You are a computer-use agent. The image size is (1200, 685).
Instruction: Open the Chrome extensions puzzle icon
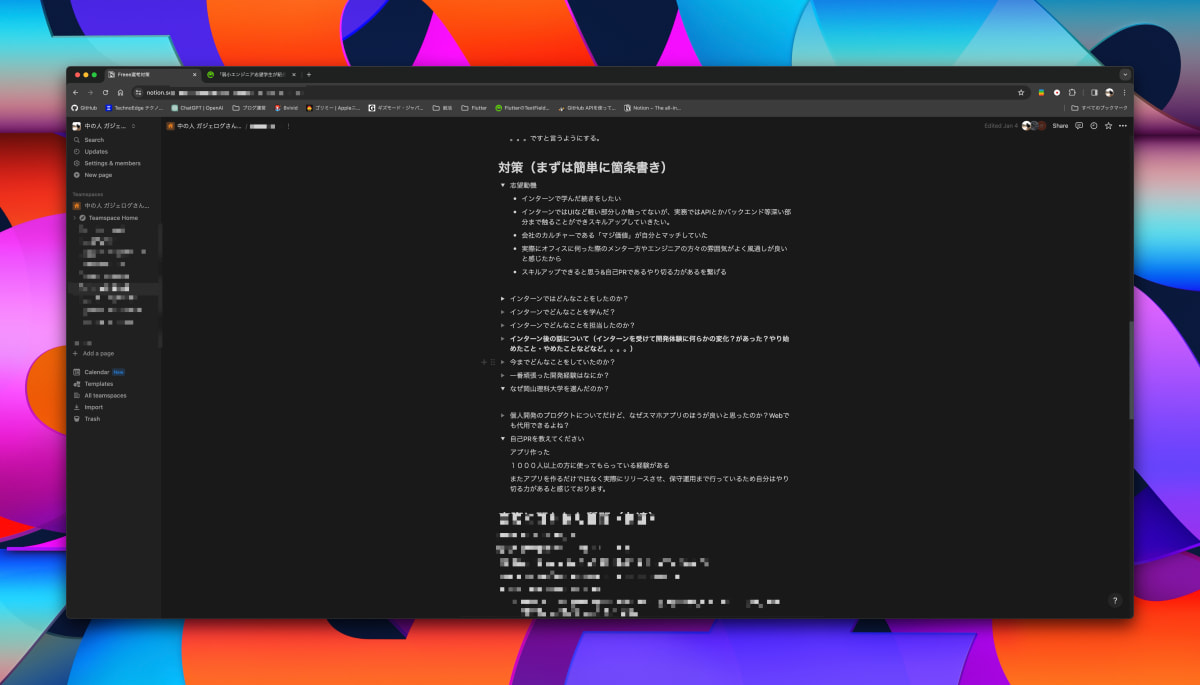click(x=1072, y=92)
